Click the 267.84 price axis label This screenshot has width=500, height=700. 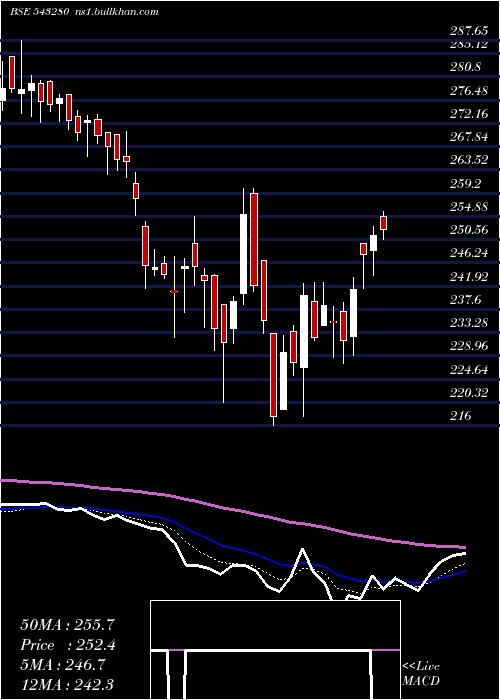tap(469, 137)
